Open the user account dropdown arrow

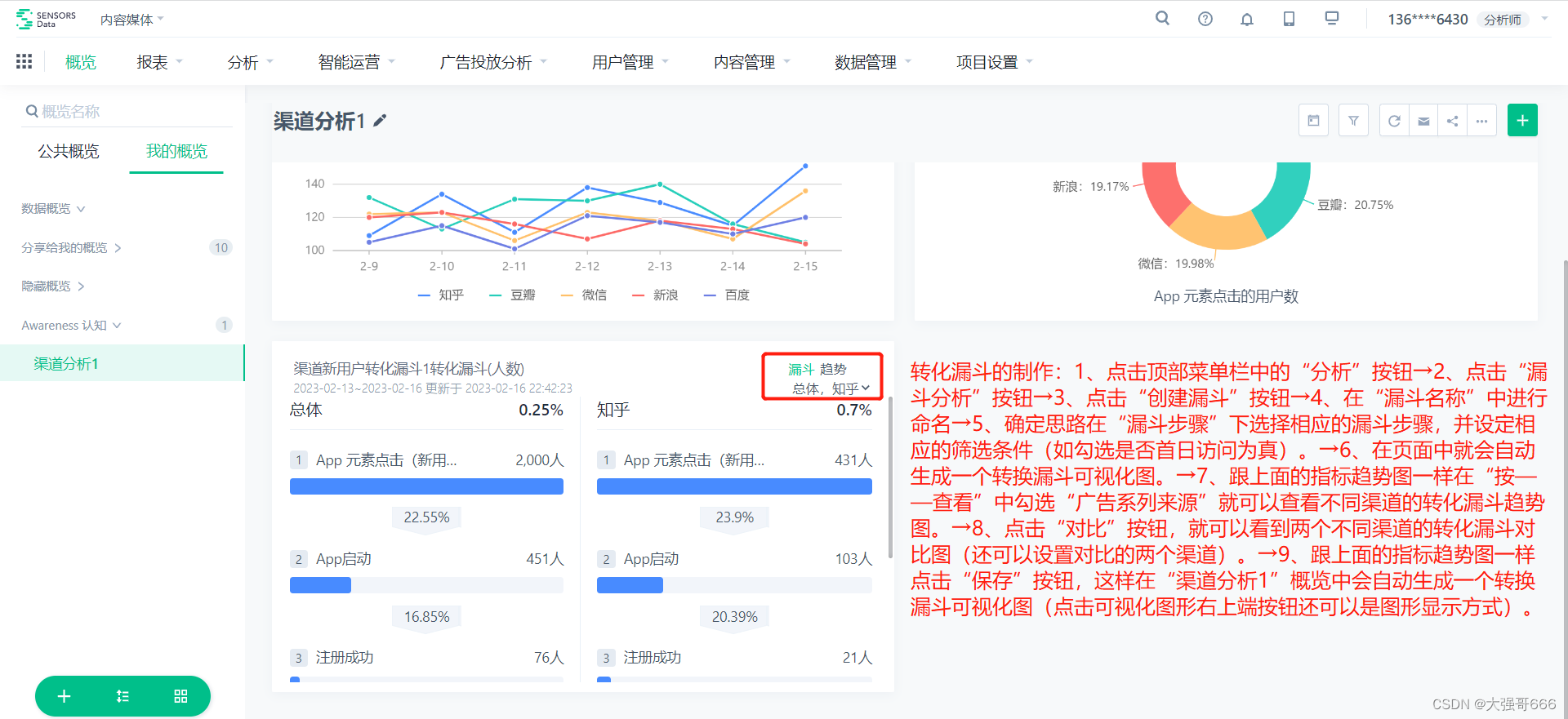(x=1544, y=19)
